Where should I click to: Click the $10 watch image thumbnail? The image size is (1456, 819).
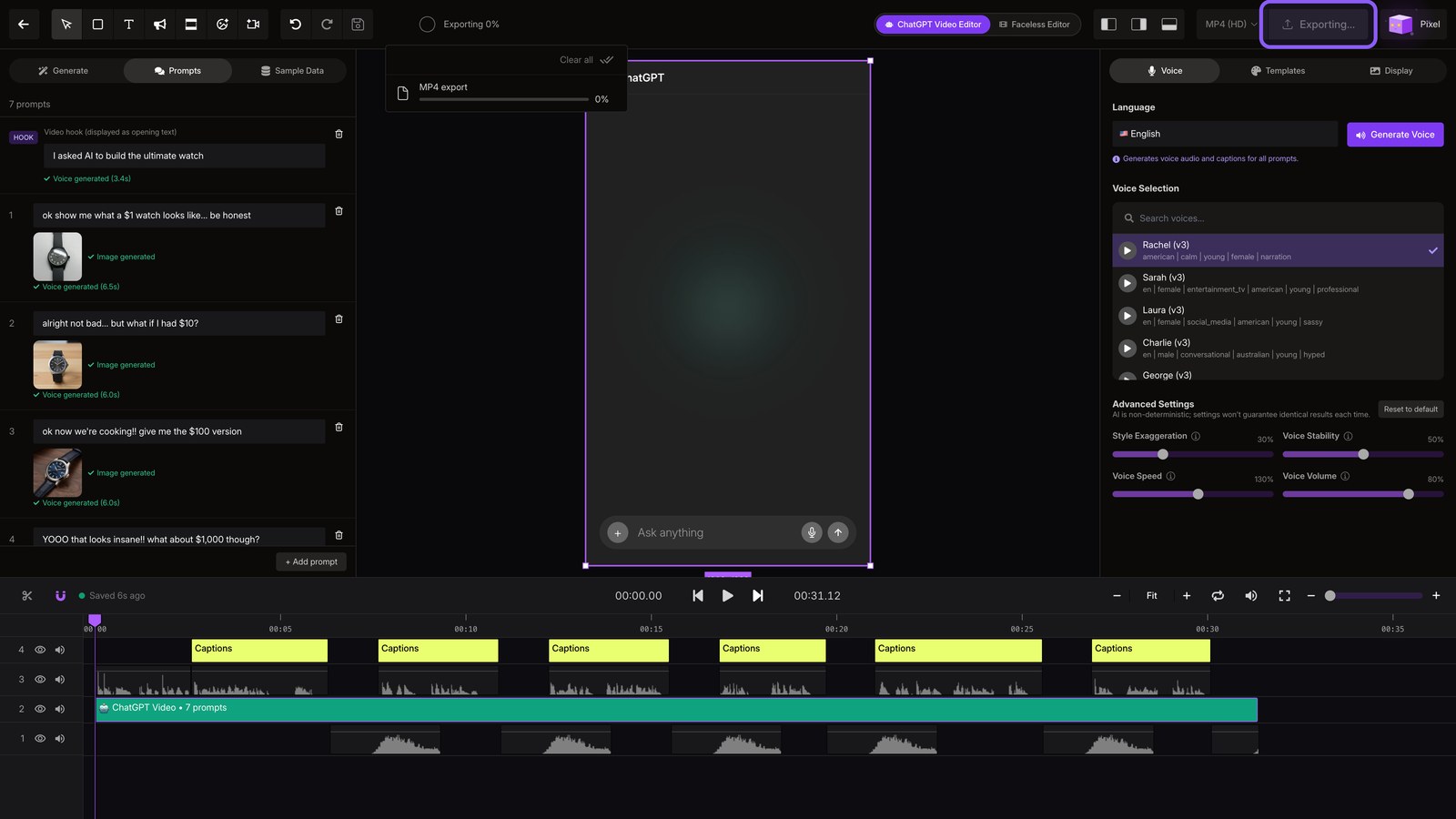[57, 365]
